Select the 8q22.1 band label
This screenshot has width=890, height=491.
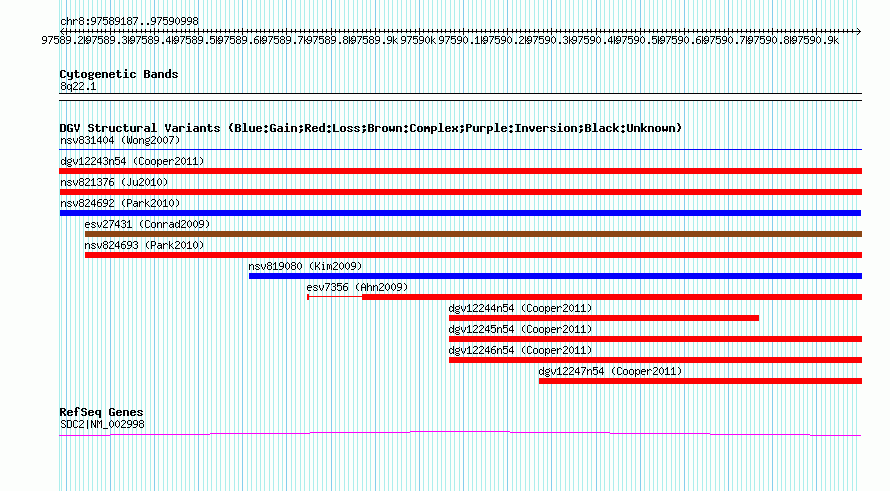click(78, 86)
